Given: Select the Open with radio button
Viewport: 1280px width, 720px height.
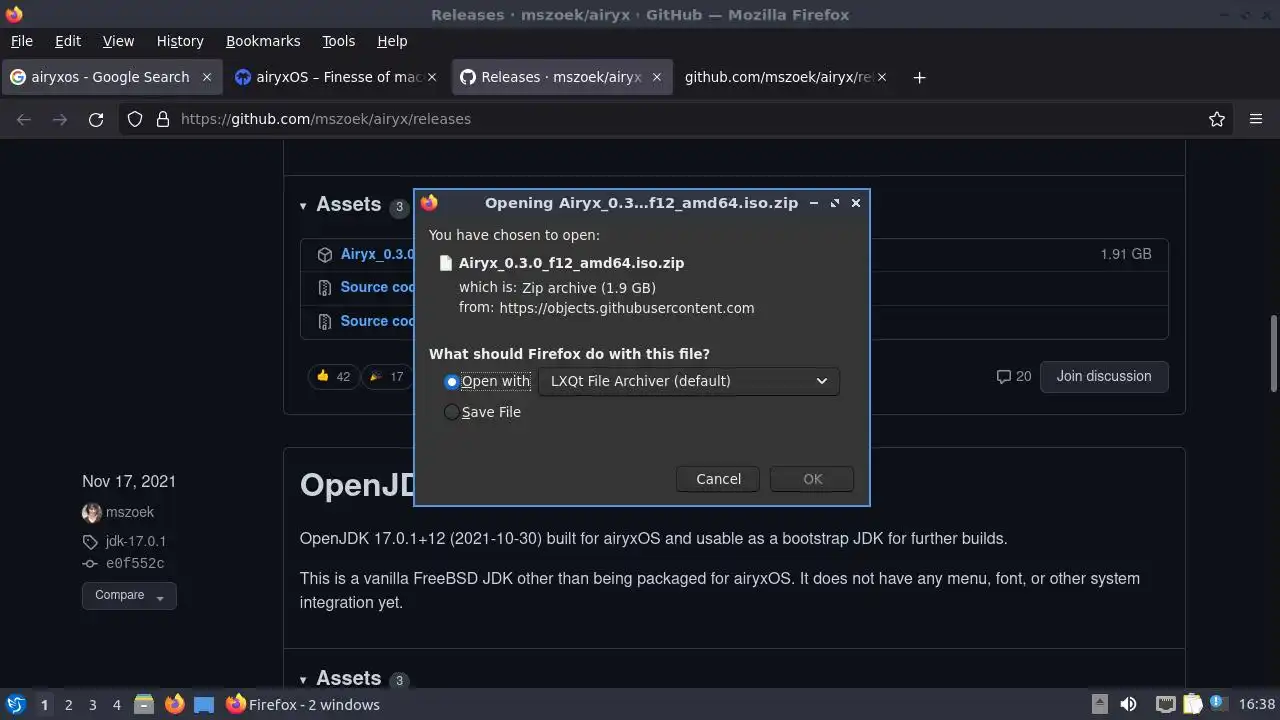Looking at the screenshot, I should pos(452,382).
